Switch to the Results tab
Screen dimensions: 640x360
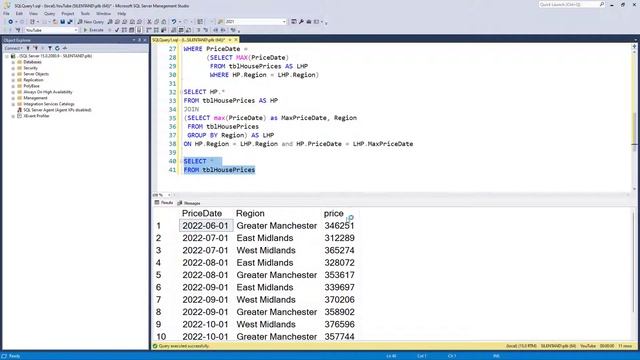point(164,203)
